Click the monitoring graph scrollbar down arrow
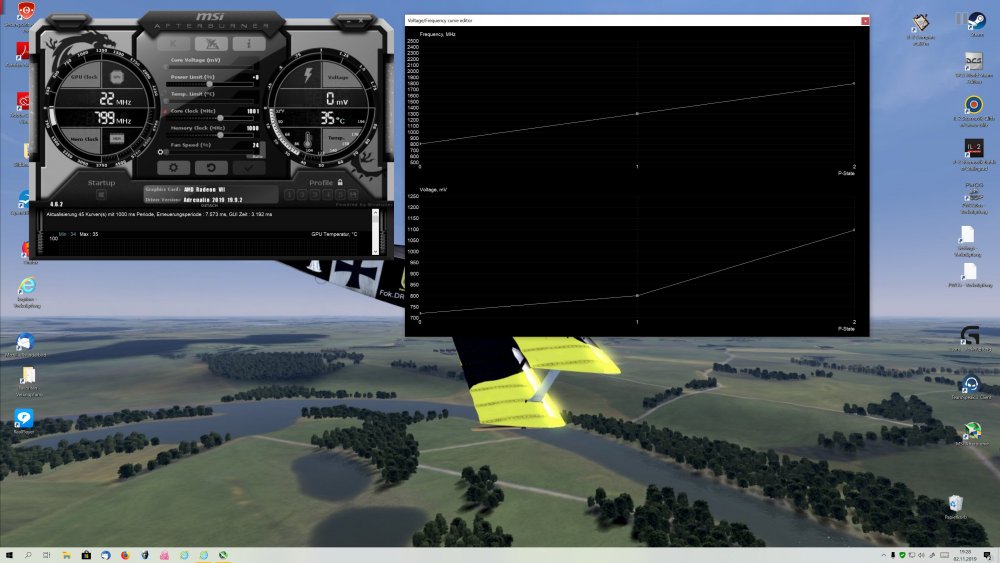1000x563 pixels. (375, 251)
